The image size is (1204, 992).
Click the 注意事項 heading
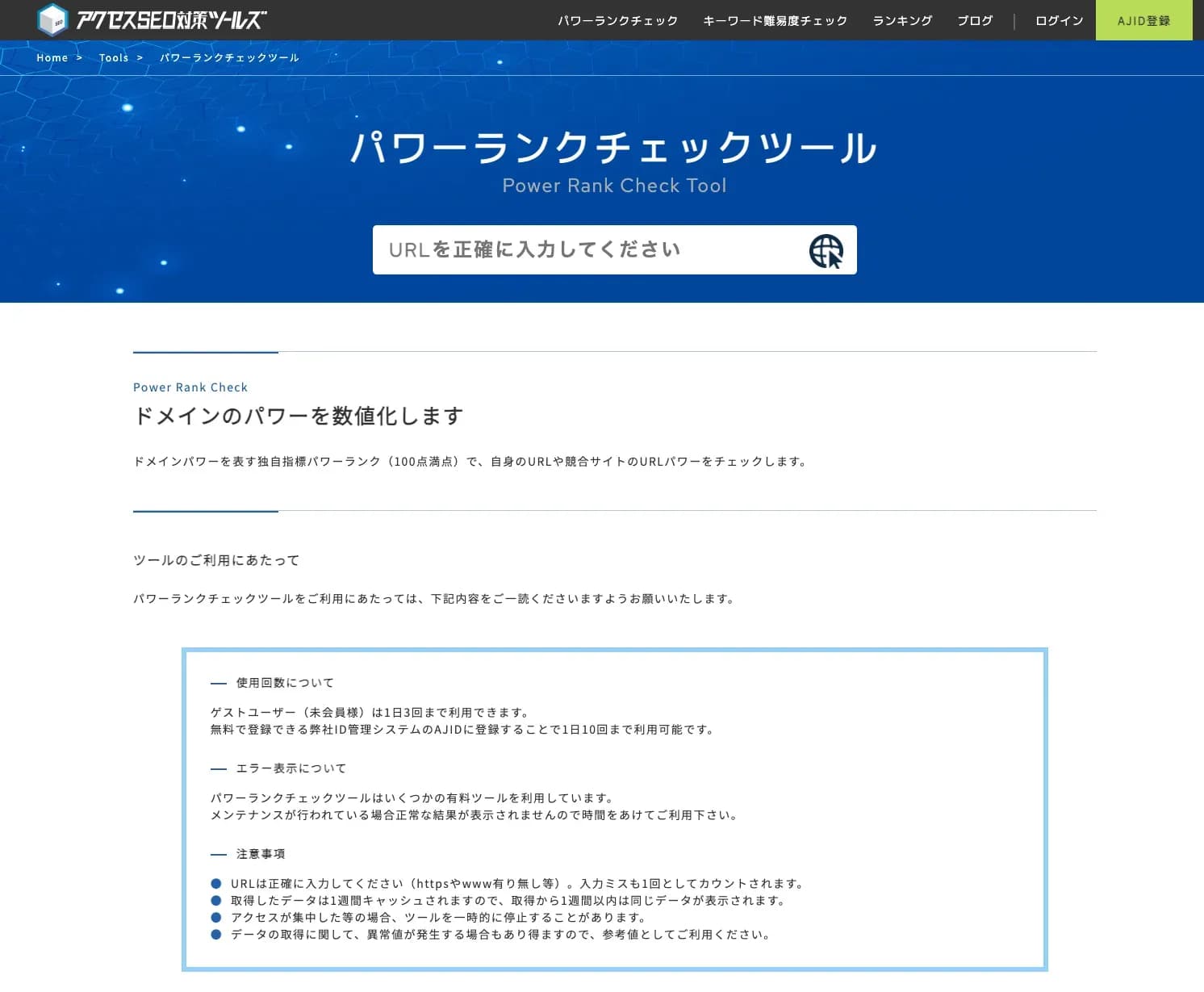pos(260,853)
